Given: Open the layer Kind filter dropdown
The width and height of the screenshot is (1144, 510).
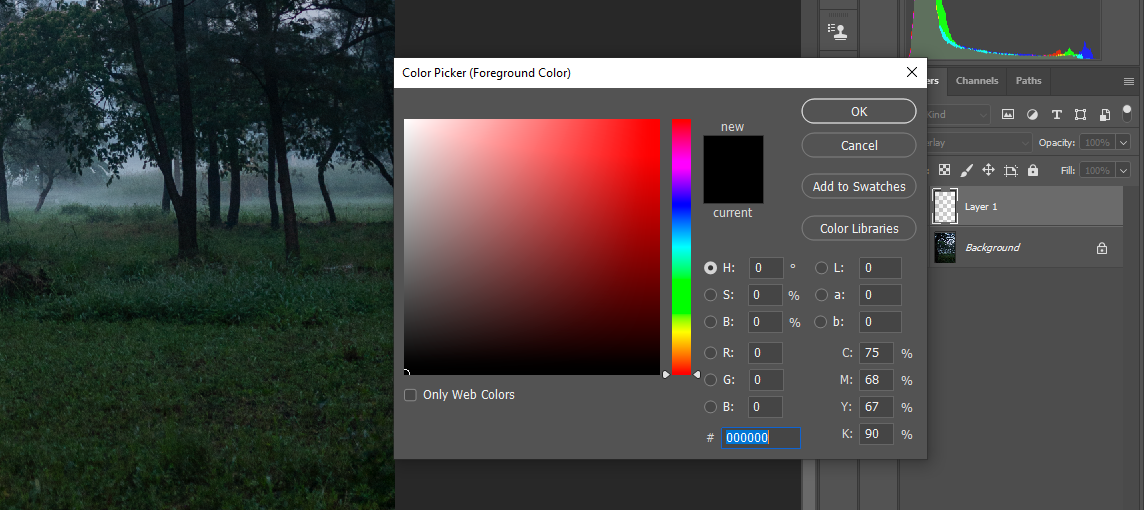Looking at the screenshot, I should [x=958, y=115].
